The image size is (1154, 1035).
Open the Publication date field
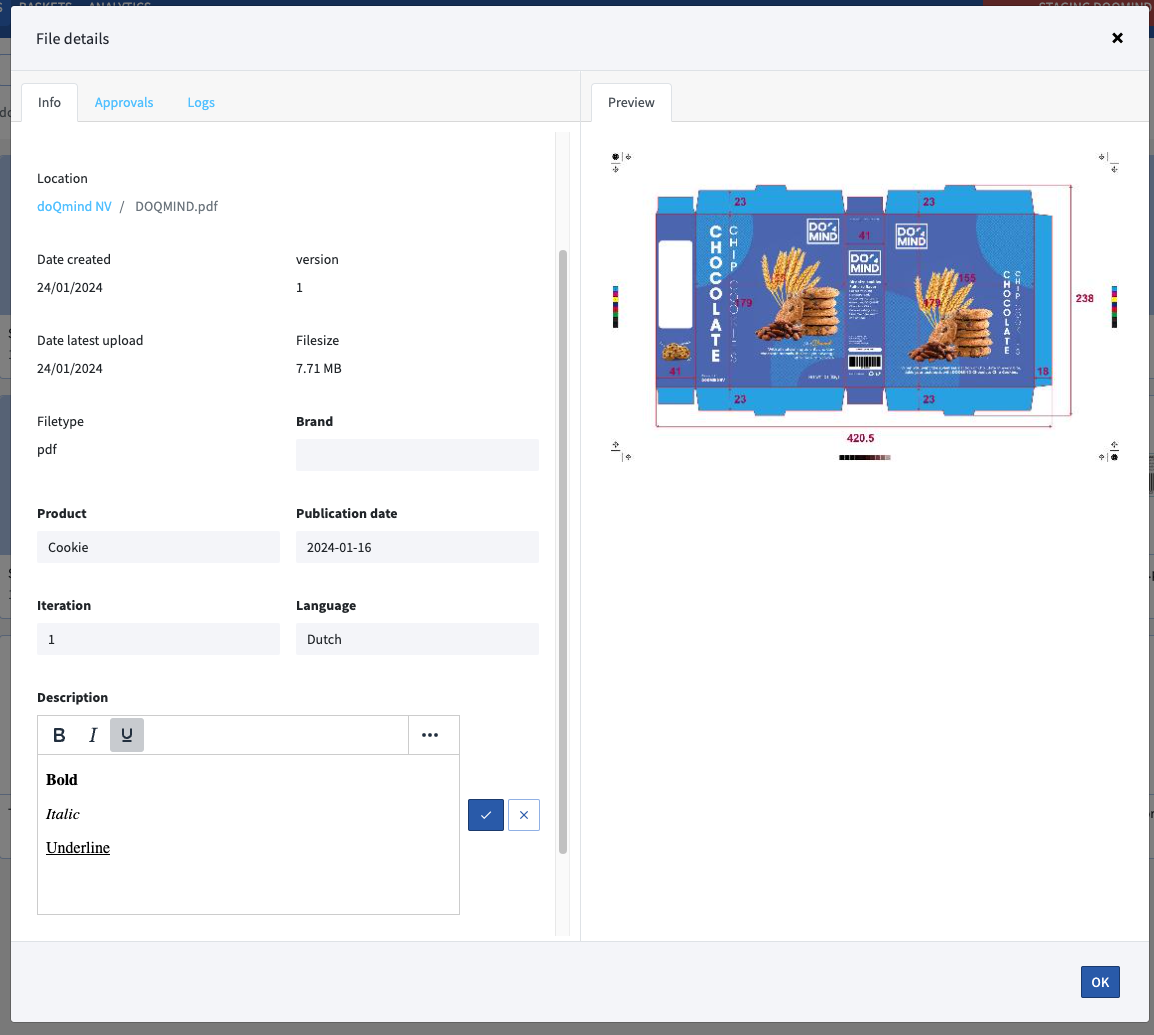tap(417, 547)
